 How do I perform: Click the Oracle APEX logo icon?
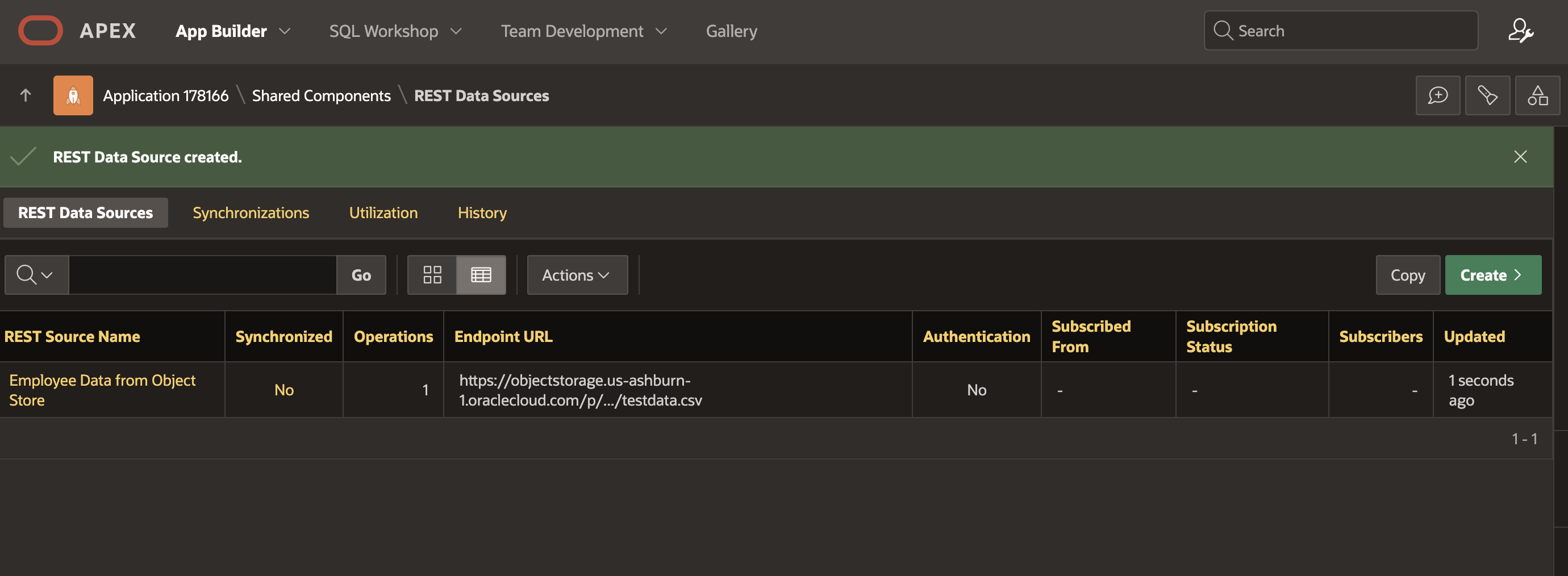(40, 31)
